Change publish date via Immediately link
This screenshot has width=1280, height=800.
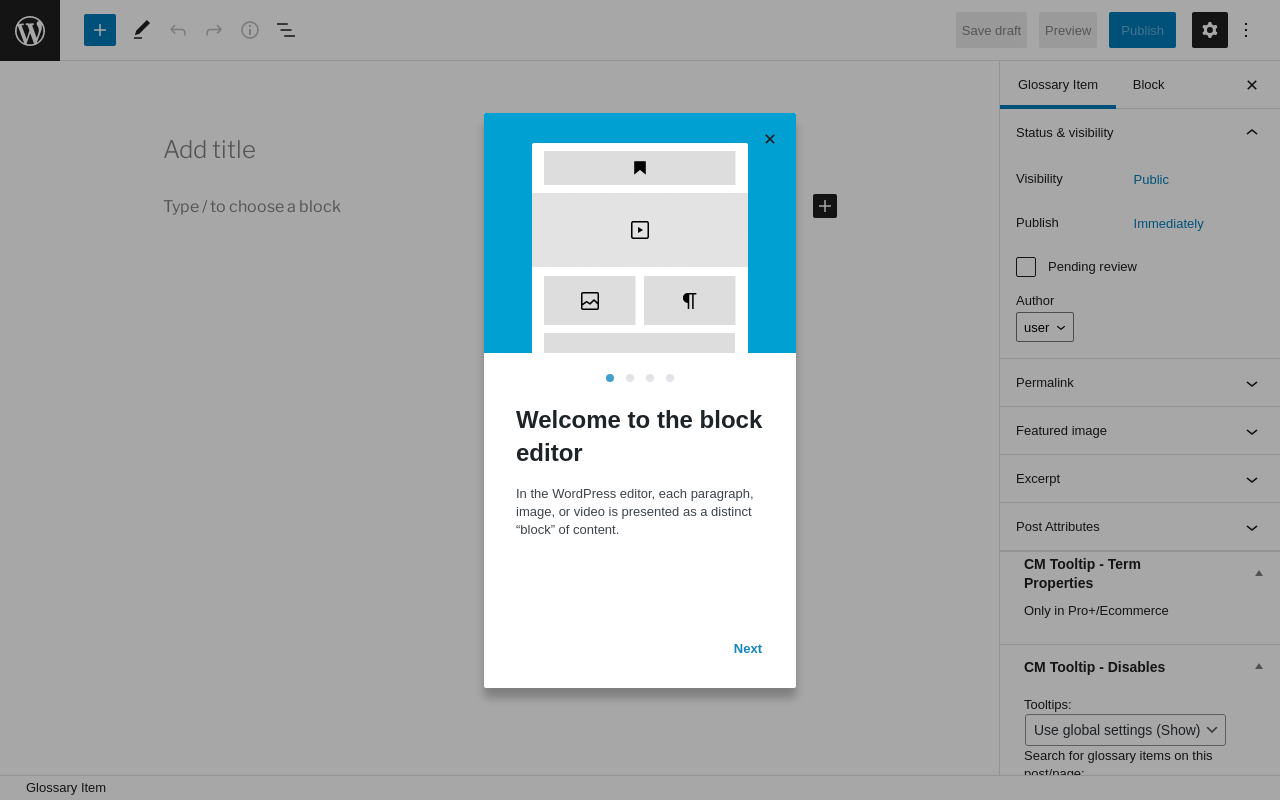pos(1169,224)
